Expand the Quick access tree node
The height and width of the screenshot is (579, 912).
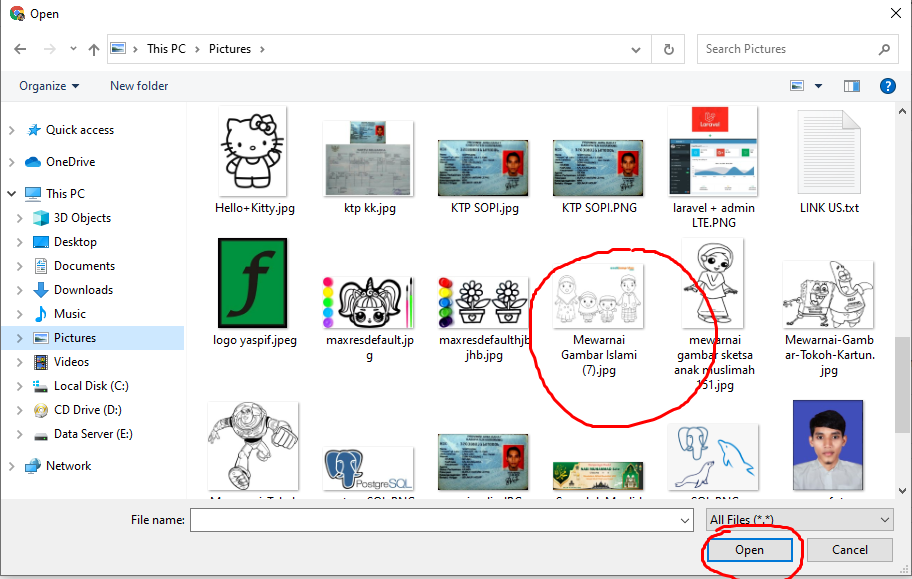point(12,130)
